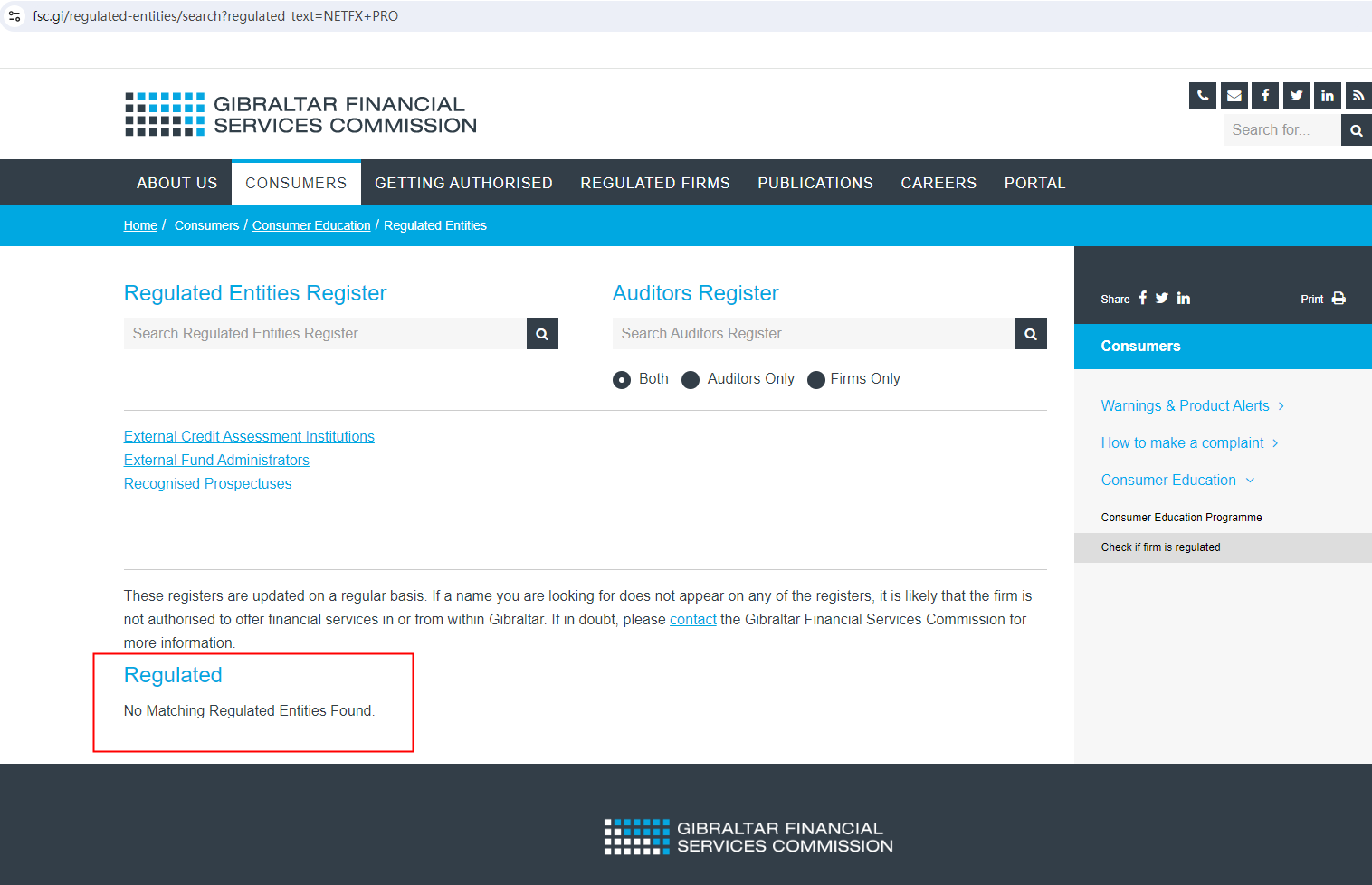
Task: Click the site search magnifier button
Action: pyautogui.click(x=1357, y=130)
